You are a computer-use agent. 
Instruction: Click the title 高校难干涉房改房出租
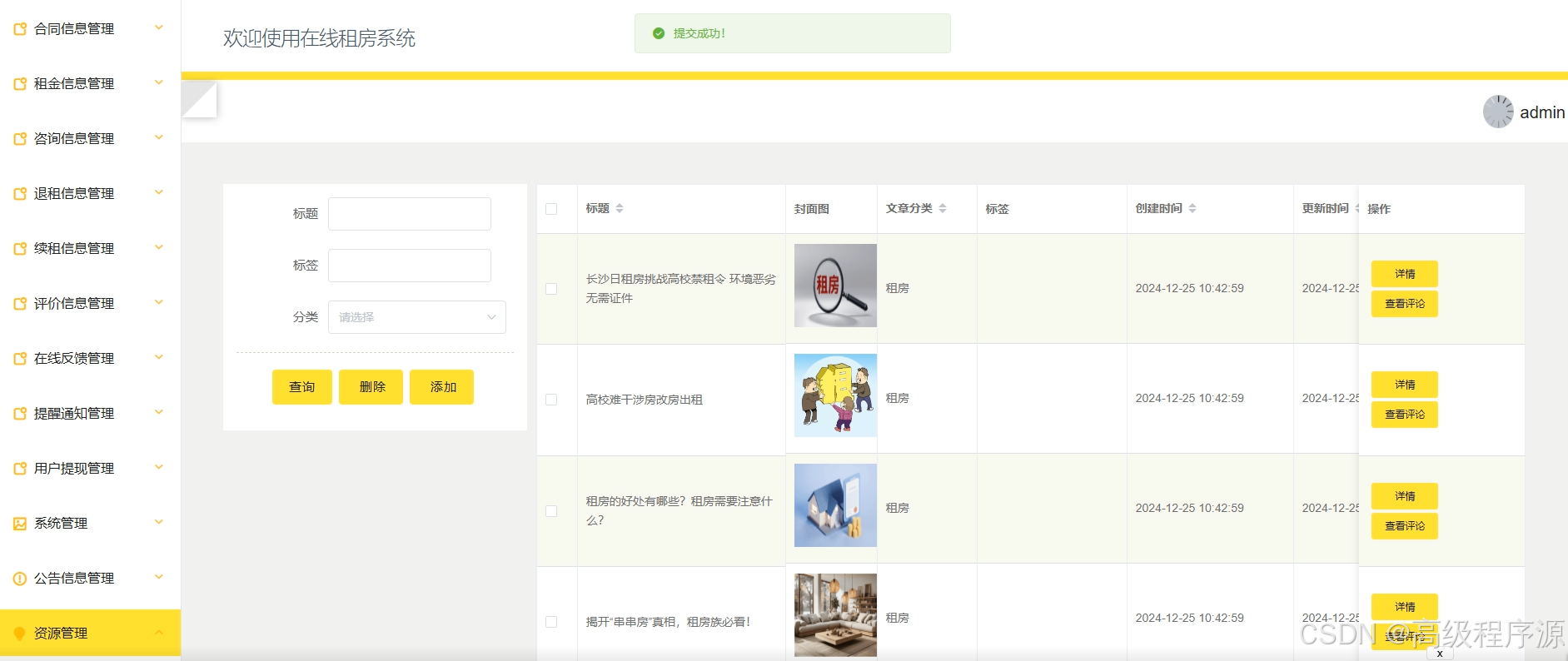pyautogui.click(x=645, y=400)
